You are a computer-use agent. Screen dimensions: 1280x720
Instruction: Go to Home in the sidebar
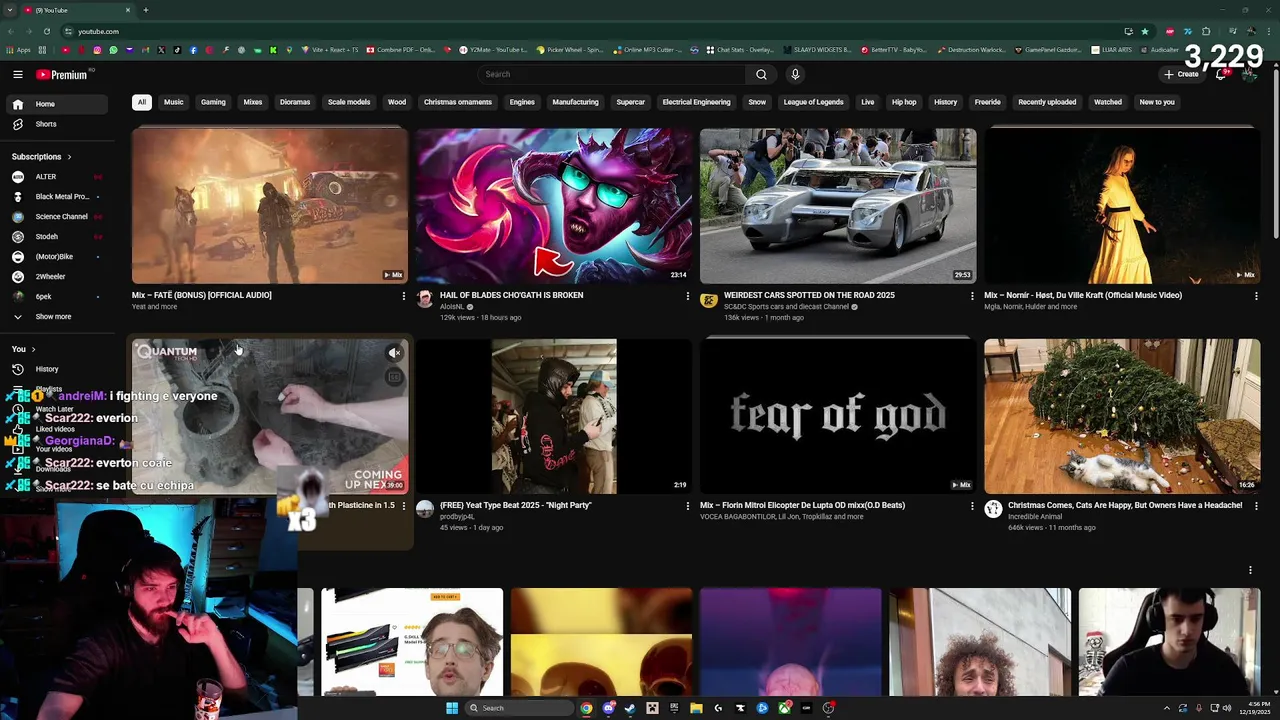point(55,104)
